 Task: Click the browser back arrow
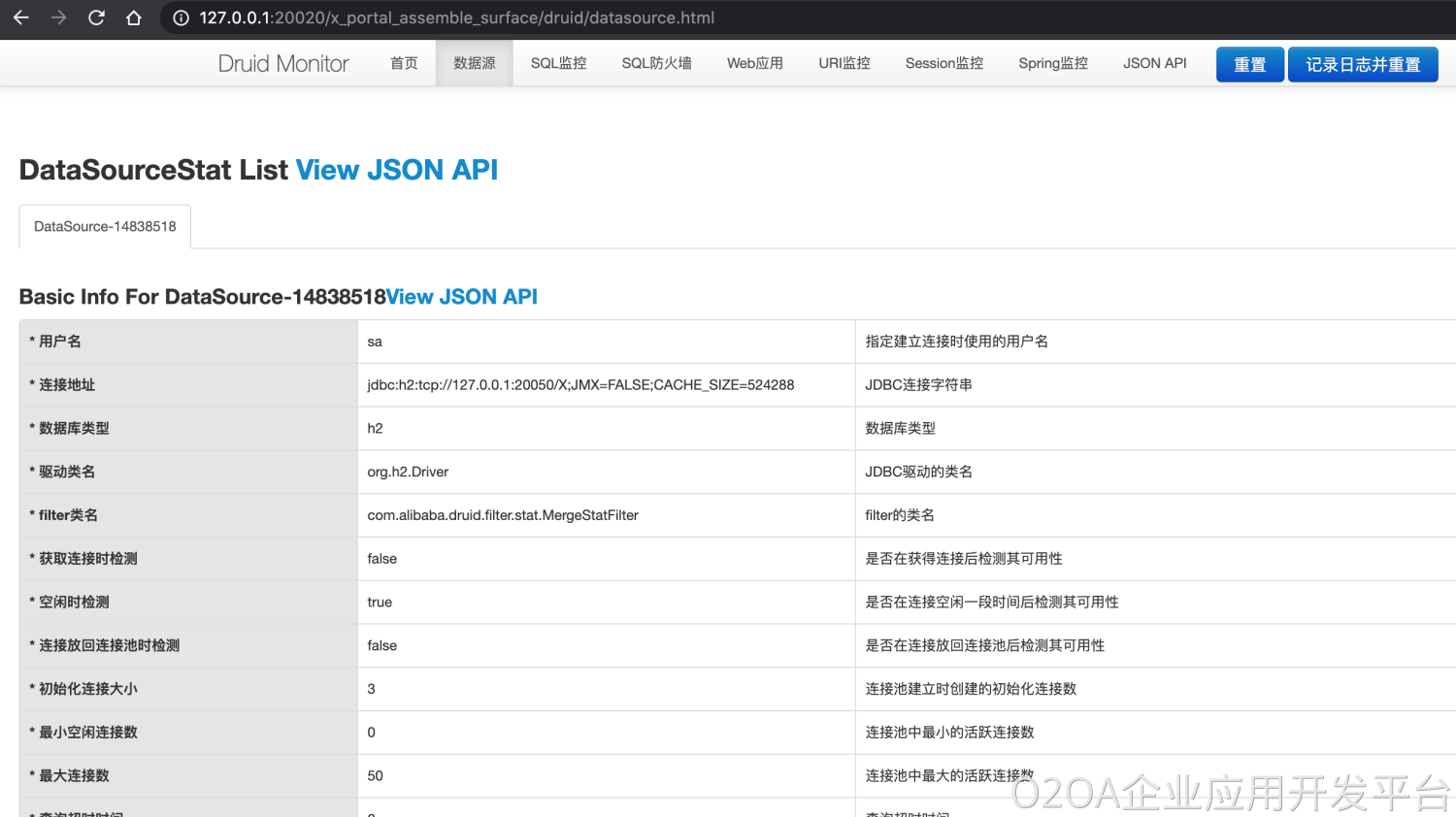point(21,17)
